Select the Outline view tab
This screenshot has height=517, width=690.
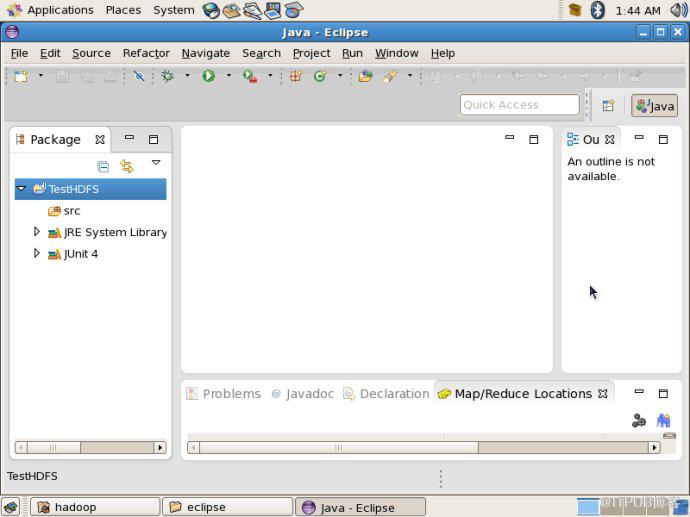pyautogui.click(x=591, y=139)
